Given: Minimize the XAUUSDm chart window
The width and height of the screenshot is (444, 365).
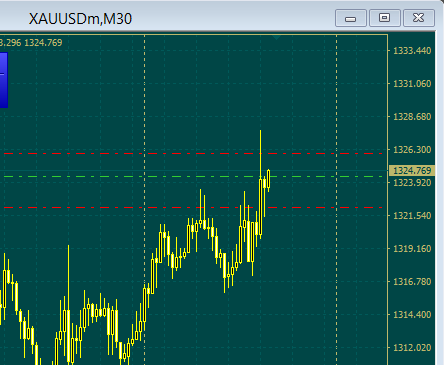Looking at the screenshot, I should tap(351, 18).
